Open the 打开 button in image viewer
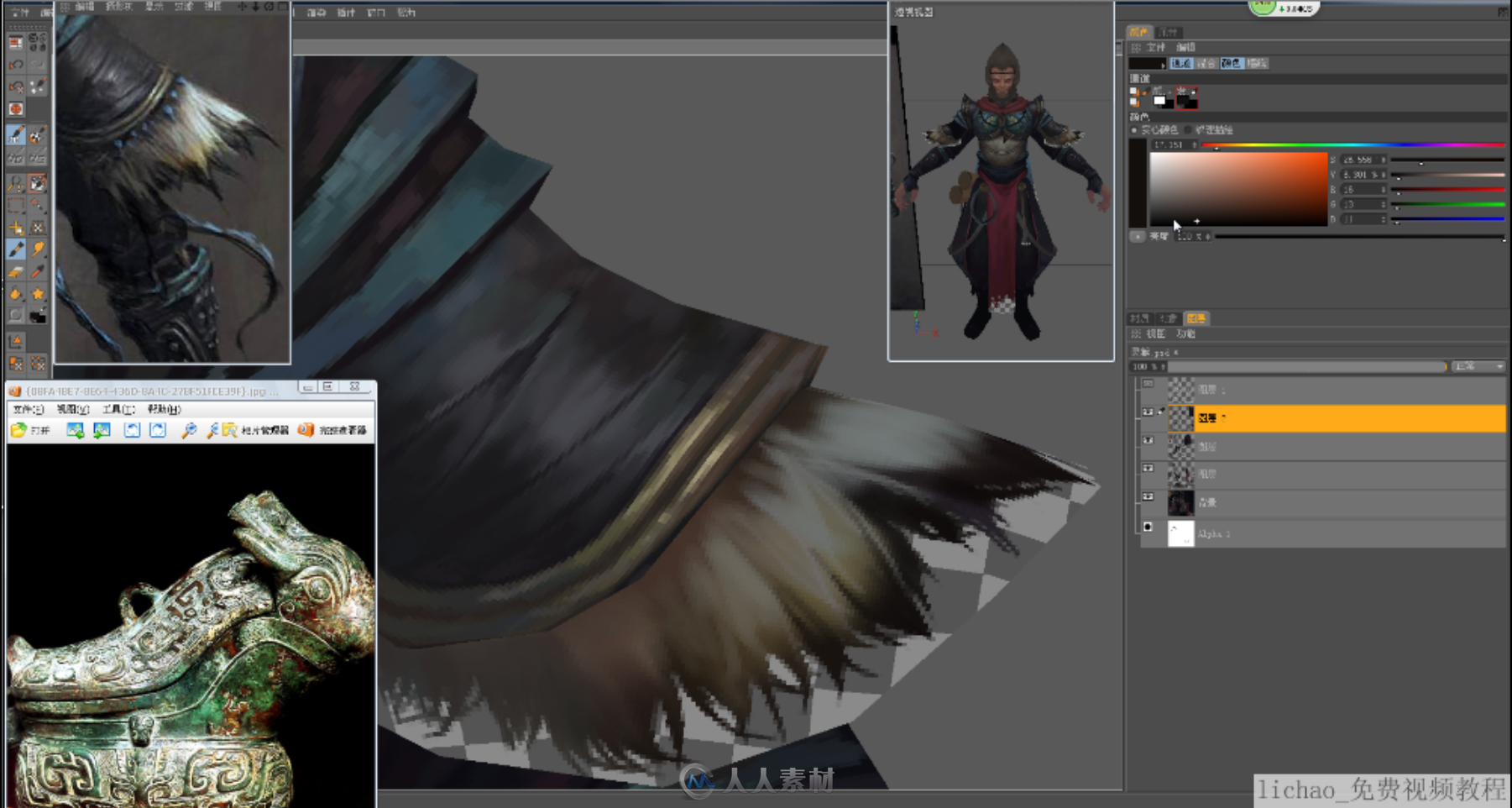Screen dimensions: 1512x808 tap(31, 430)
